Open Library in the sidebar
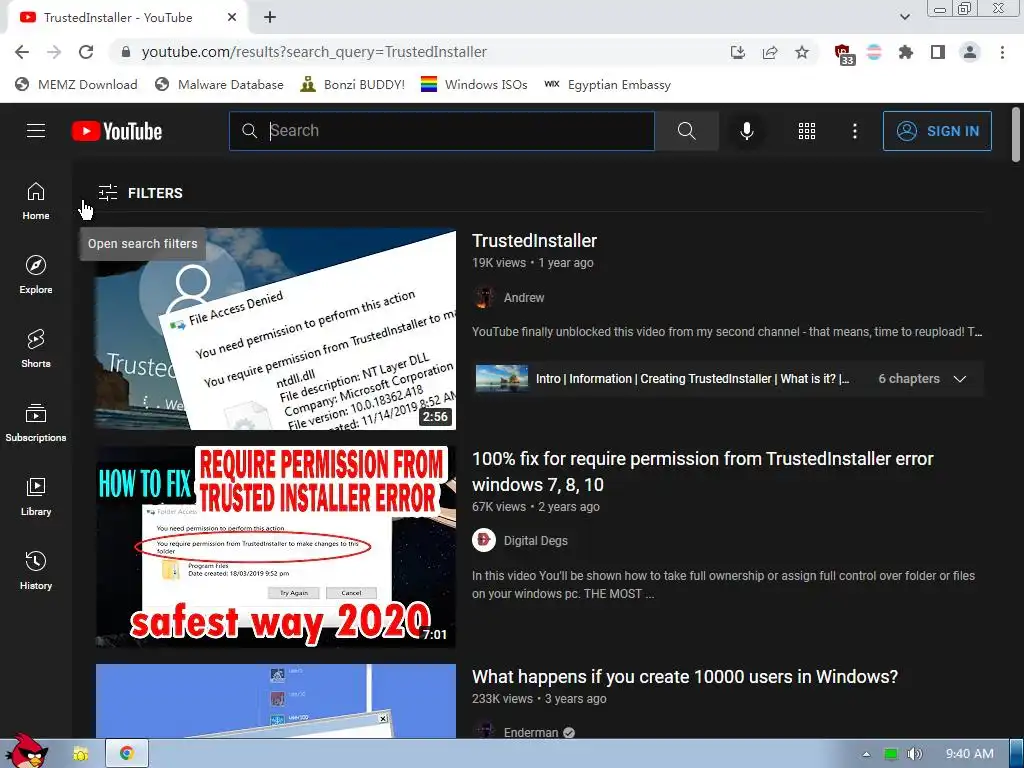The height and width of the screenshot is (768, 1024). [x=36, y=496]
